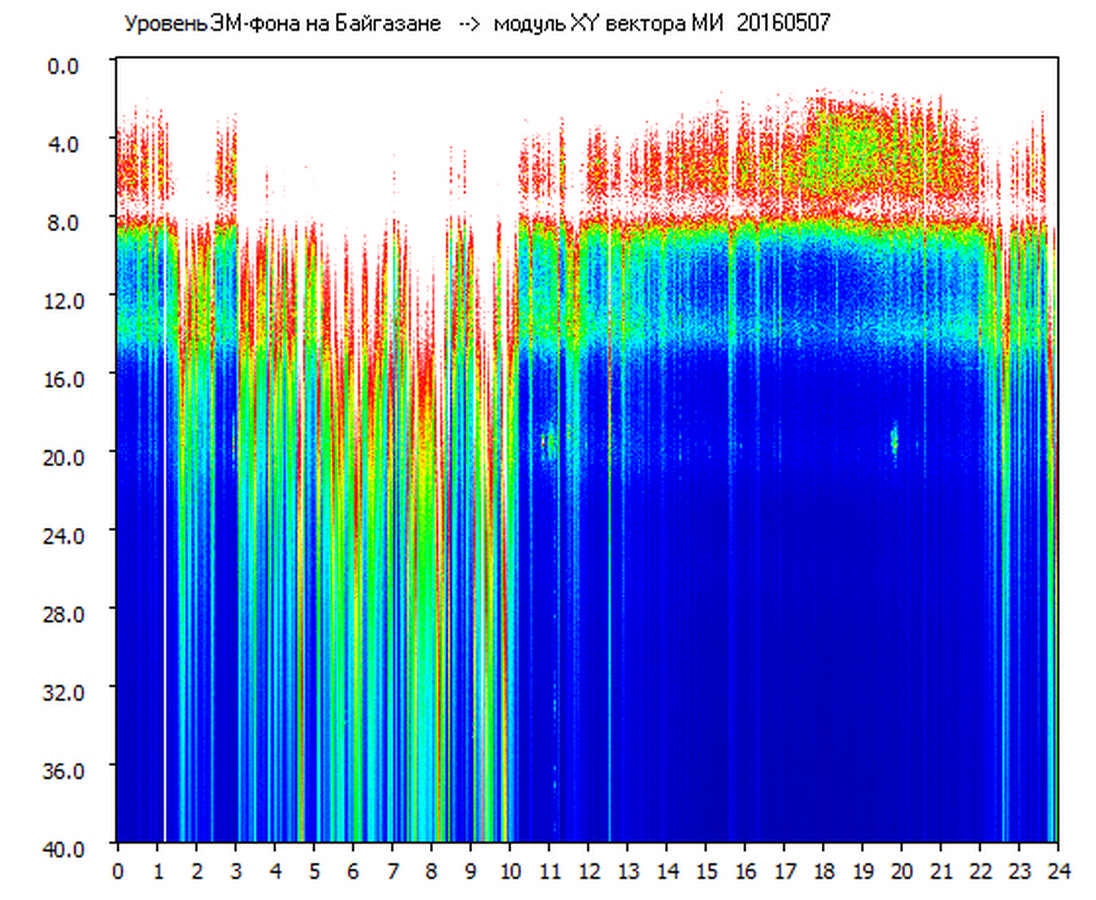Select hour 6 tick label on time axis

coord(353,871)
